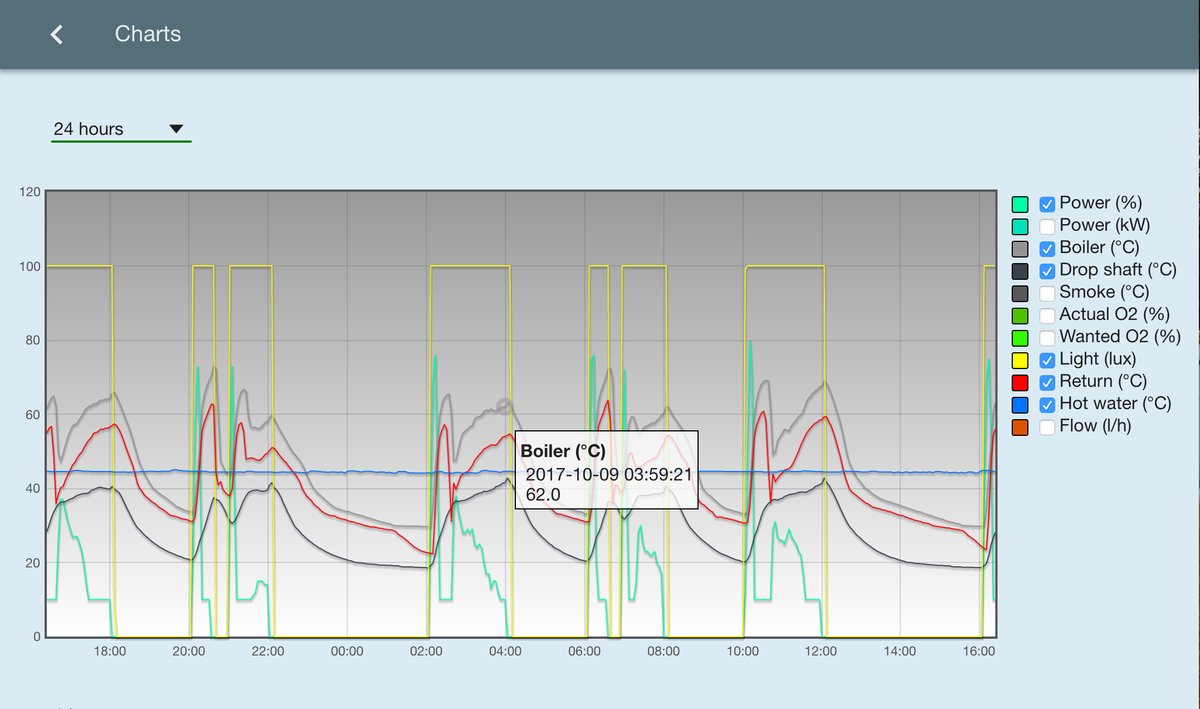Viewport: 1200px width, 709px height.
Task: Go back using the arrow icon
Action: (x=57, y=34)
